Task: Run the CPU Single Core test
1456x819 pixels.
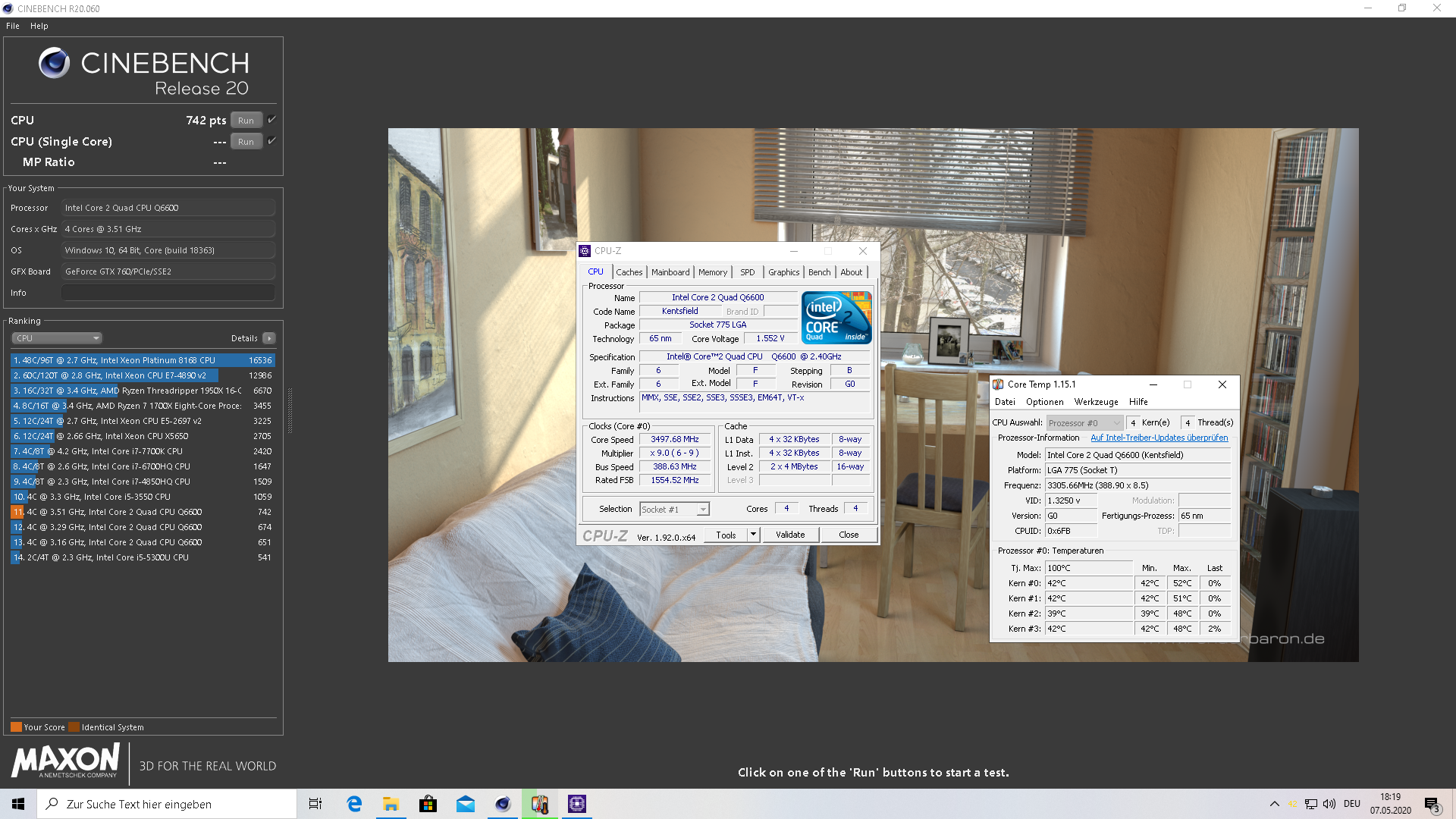Action: 246,142
